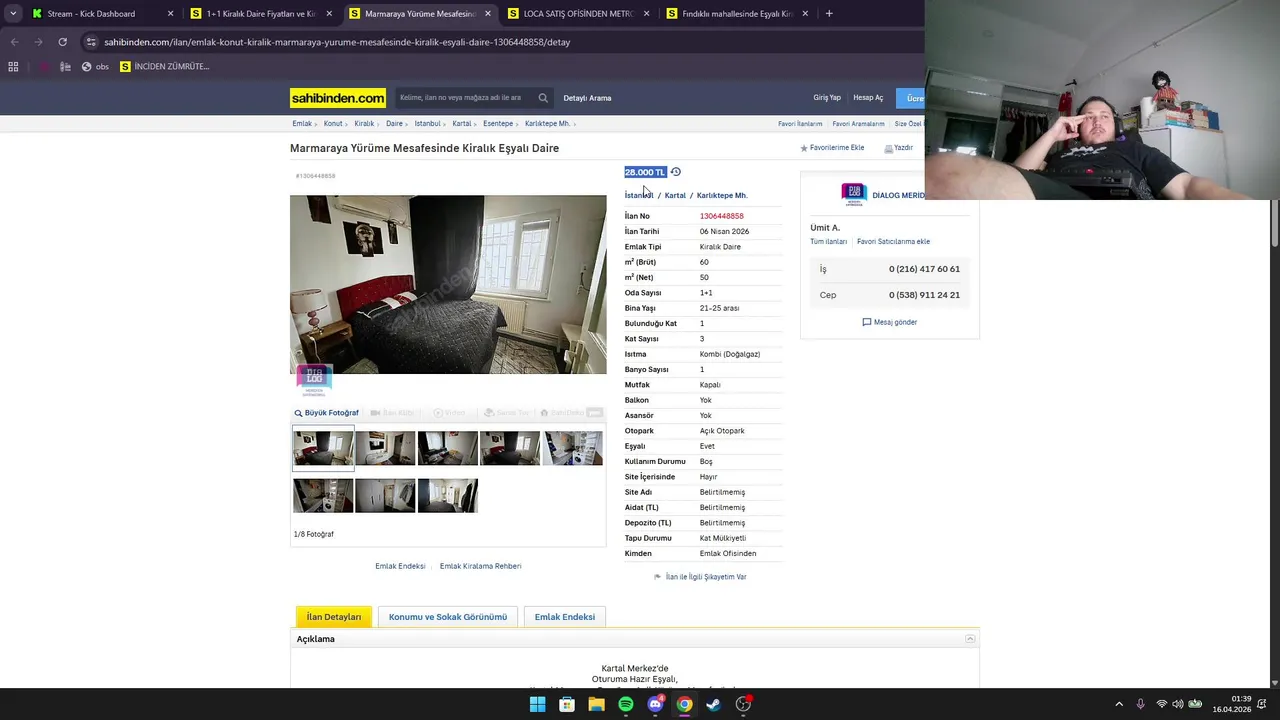Screen dimensions: 1280x720
Task: Select the washing machine thumbnail in second row
Action: pyautogui.click(x=323, y=496)
